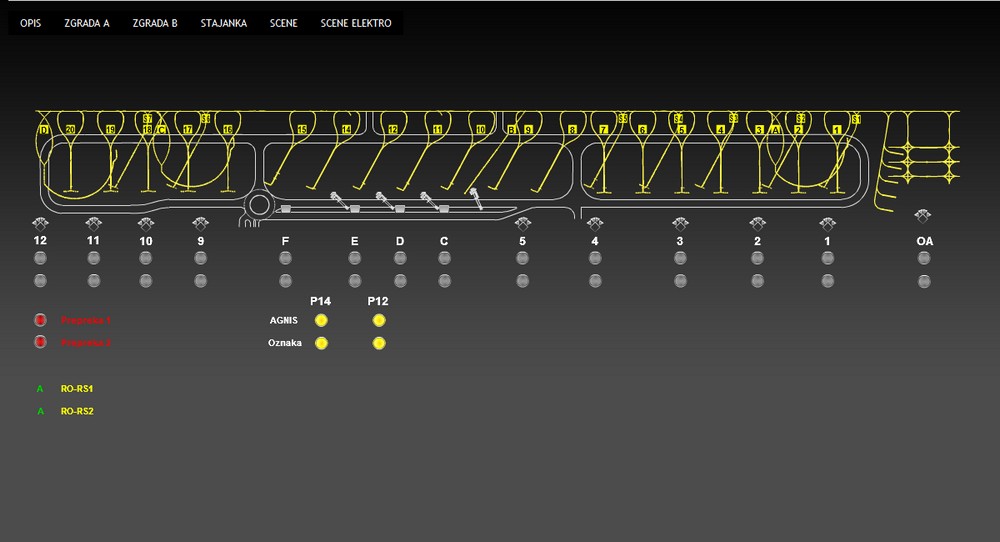Select the floodlight icon above mast 3
Image resolution: width=1000 pixels, height=542 pixels.
(680, 223)
